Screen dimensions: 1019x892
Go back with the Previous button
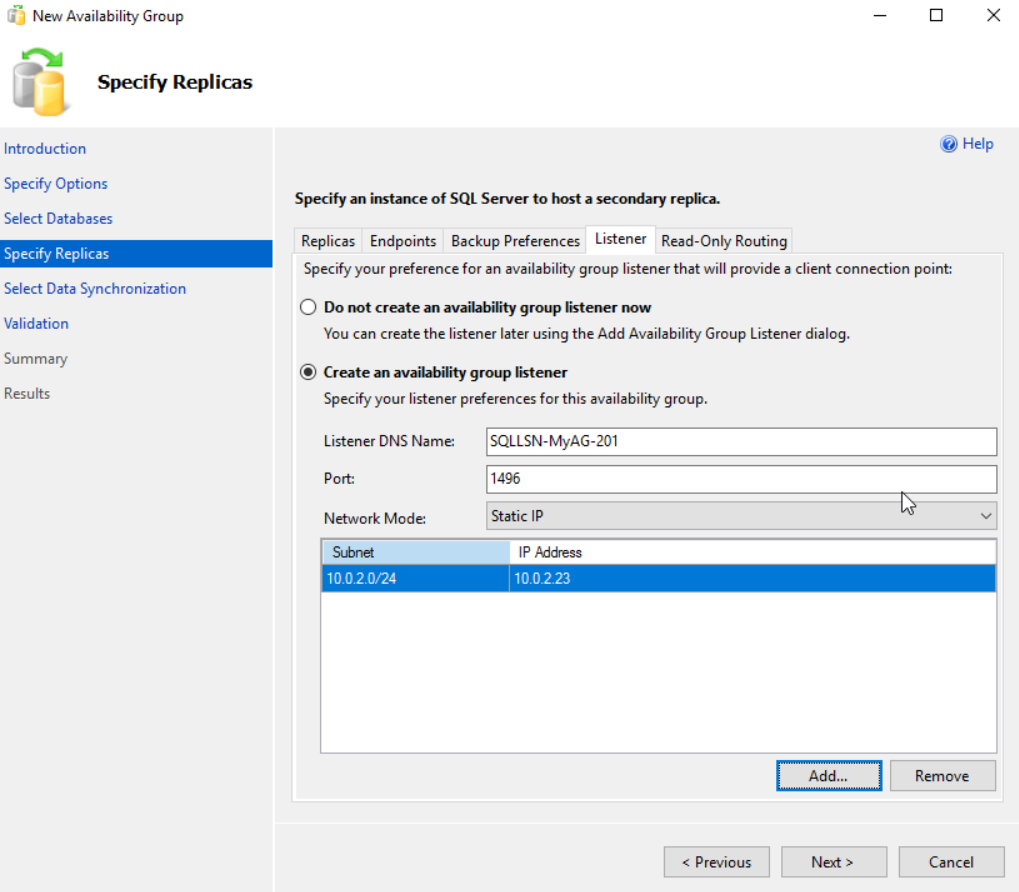(x=716, y=862)
